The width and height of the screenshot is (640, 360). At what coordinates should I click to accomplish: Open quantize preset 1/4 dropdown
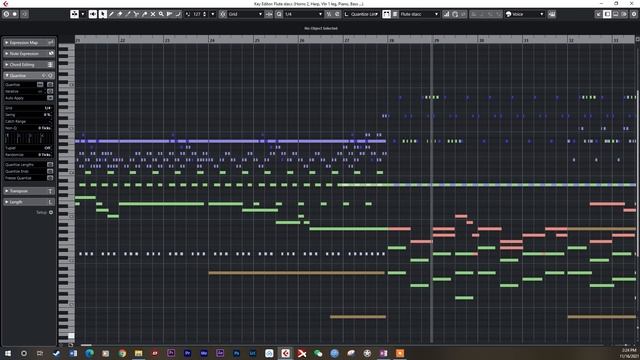(303, 14)
